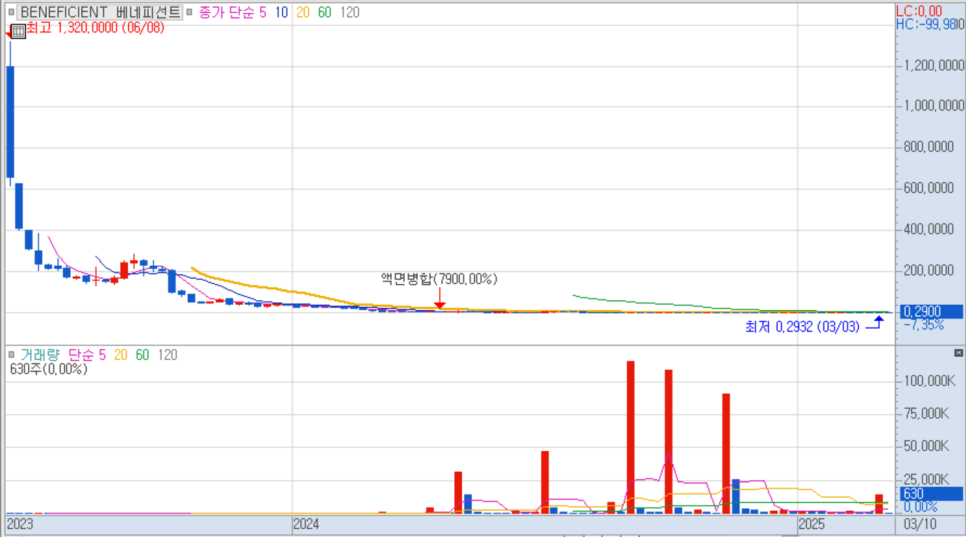Click the 50,000K volume axis label
The height and width of the screenshot is (537, 966).
926,446
